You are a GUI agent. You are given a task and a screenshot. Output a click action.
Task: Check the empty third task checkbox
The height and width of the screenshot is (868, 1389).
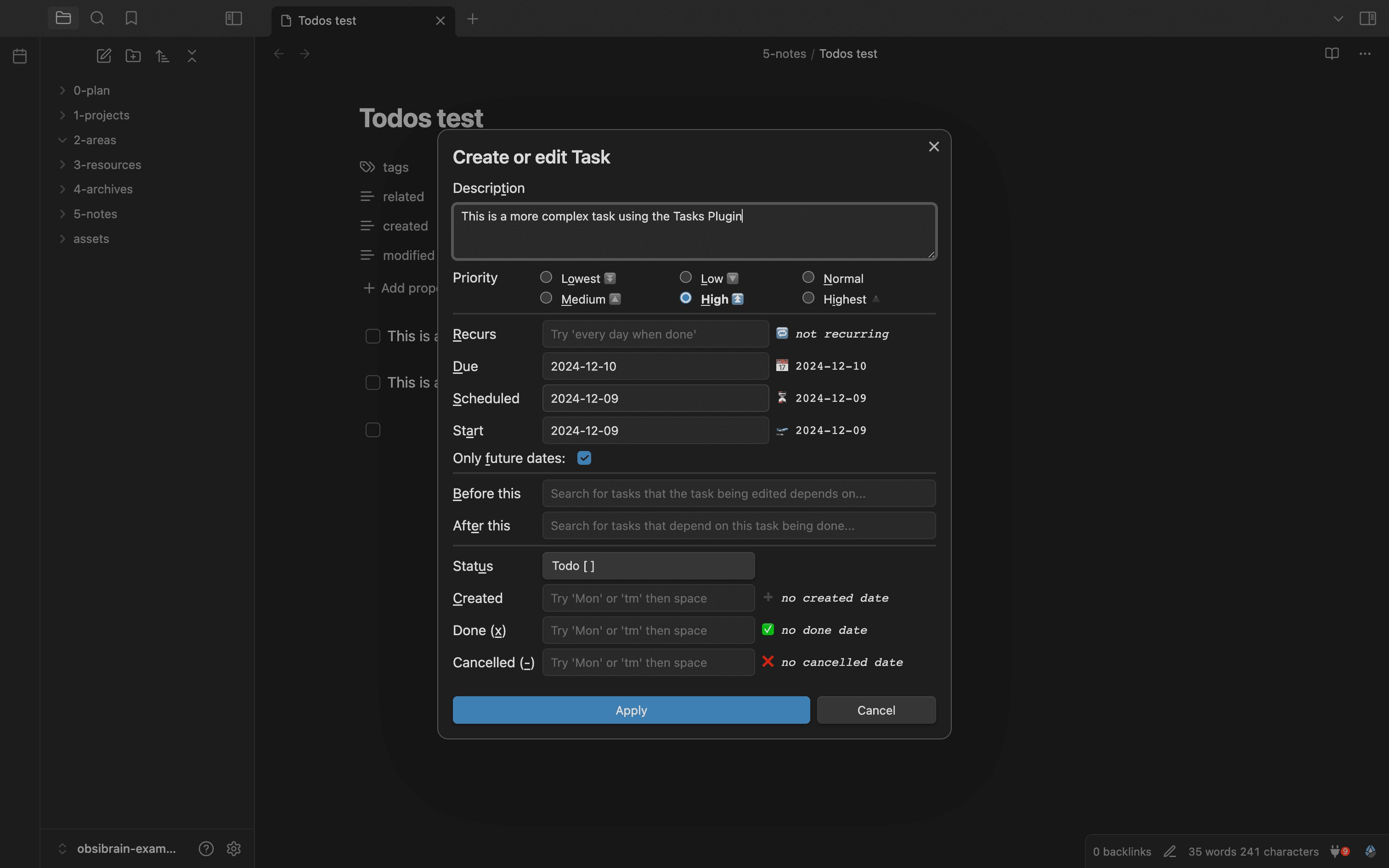373,430
